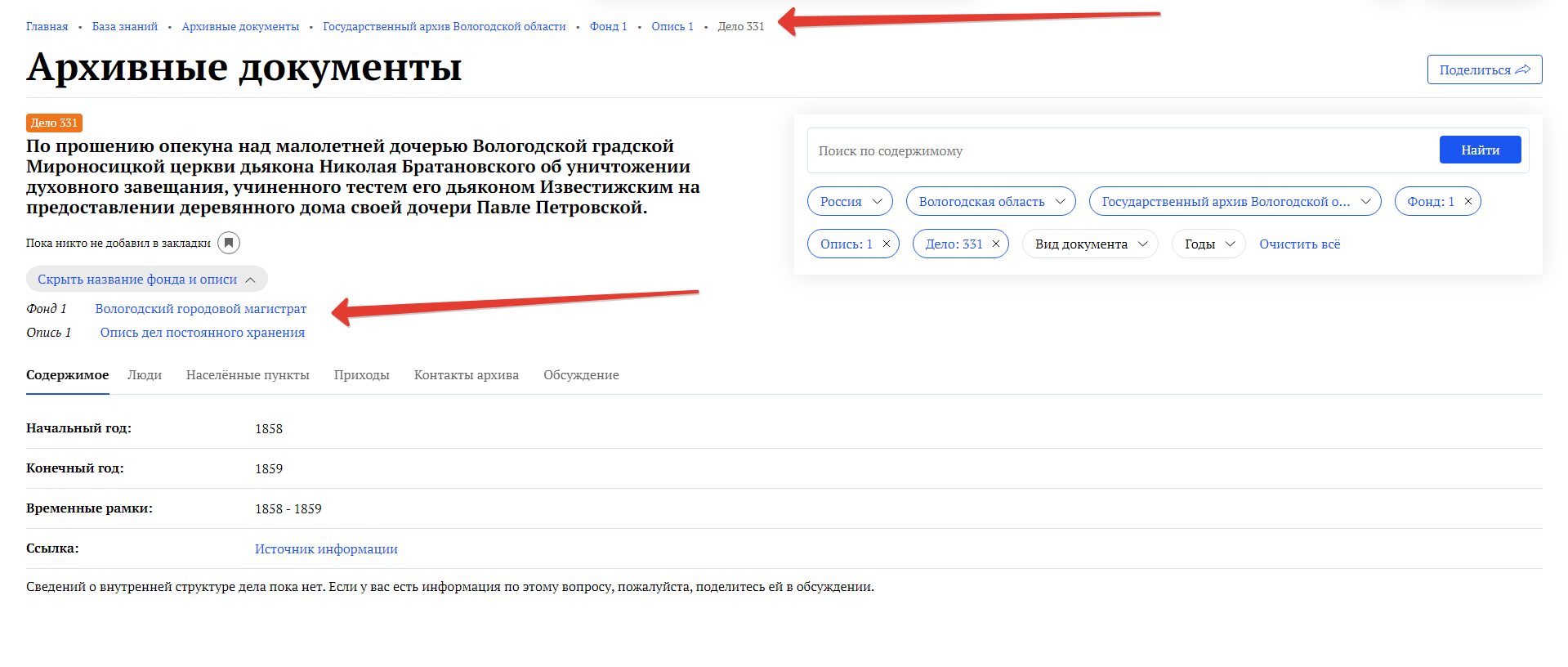Screen dimensions: 1568x667
Task: Open the Источник информации link
Action: click(326, 549)
